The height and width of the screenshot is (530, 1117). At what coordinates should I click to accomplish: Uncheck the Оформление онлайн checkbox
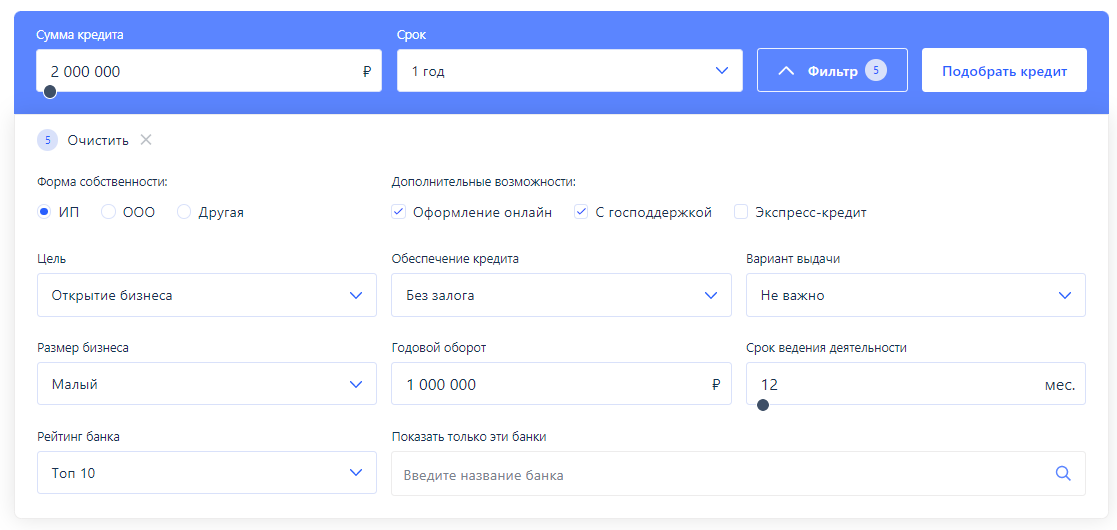pos(399,212)
